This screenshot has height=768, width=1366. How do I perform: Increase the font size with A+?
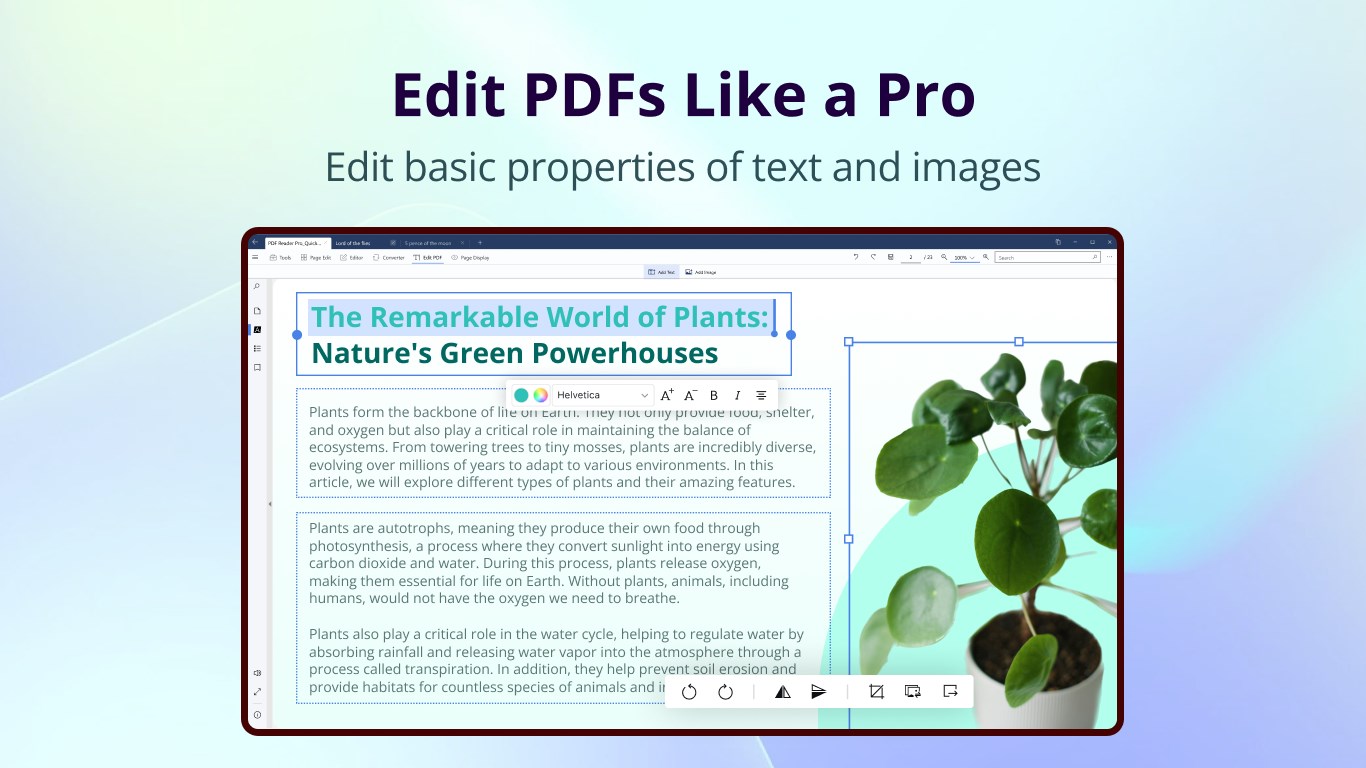click(667, 394)
